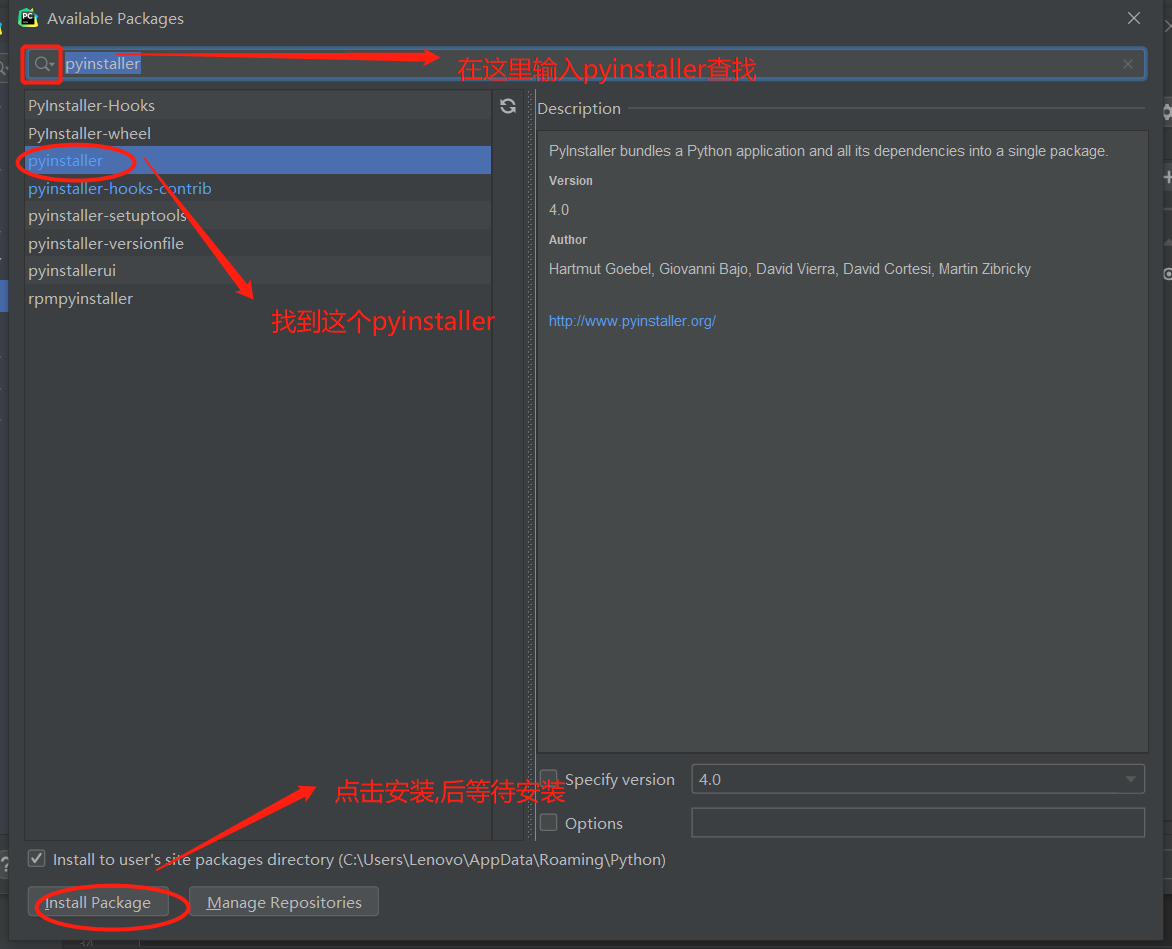Select the PyInstaller-Hooks package
1172x949 pixels.
click(92, 105)
